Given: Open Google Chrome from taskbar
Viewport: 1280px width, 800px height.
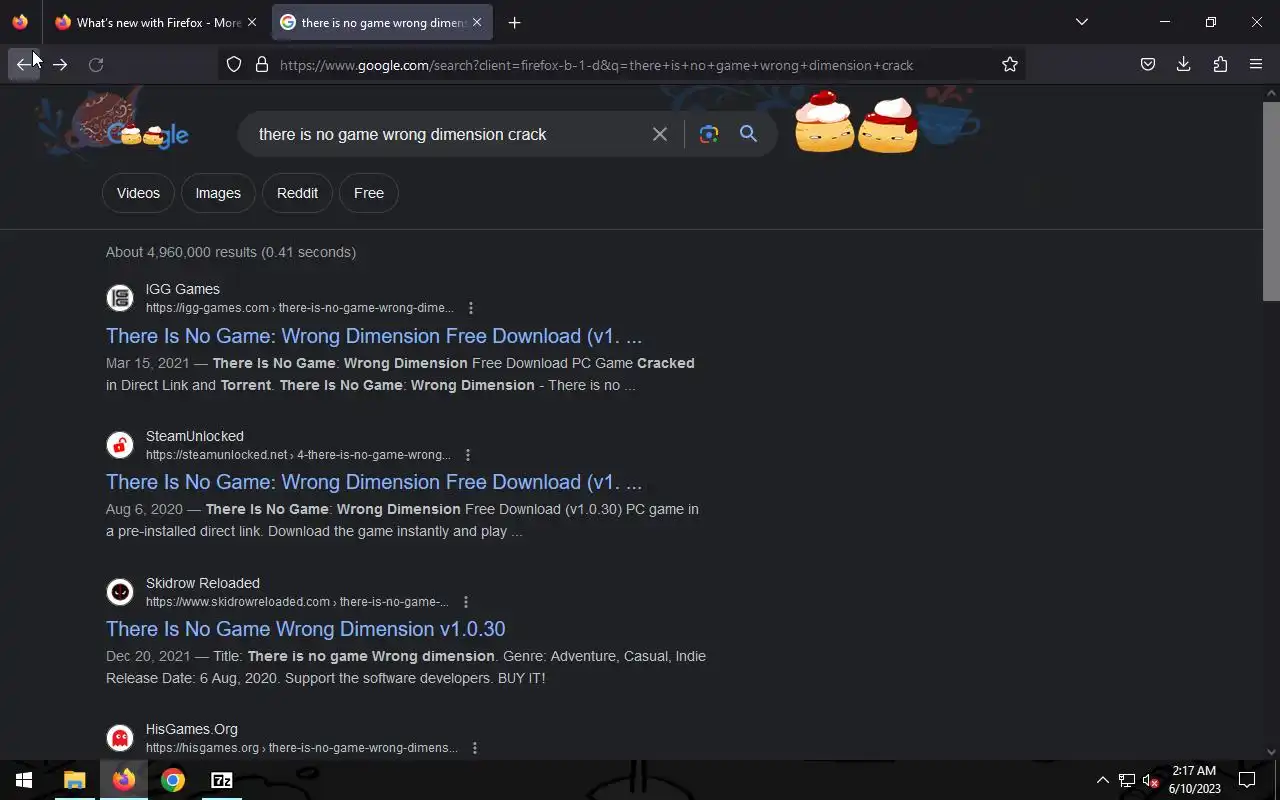Looking at the screenshot, I should [173, 780].
